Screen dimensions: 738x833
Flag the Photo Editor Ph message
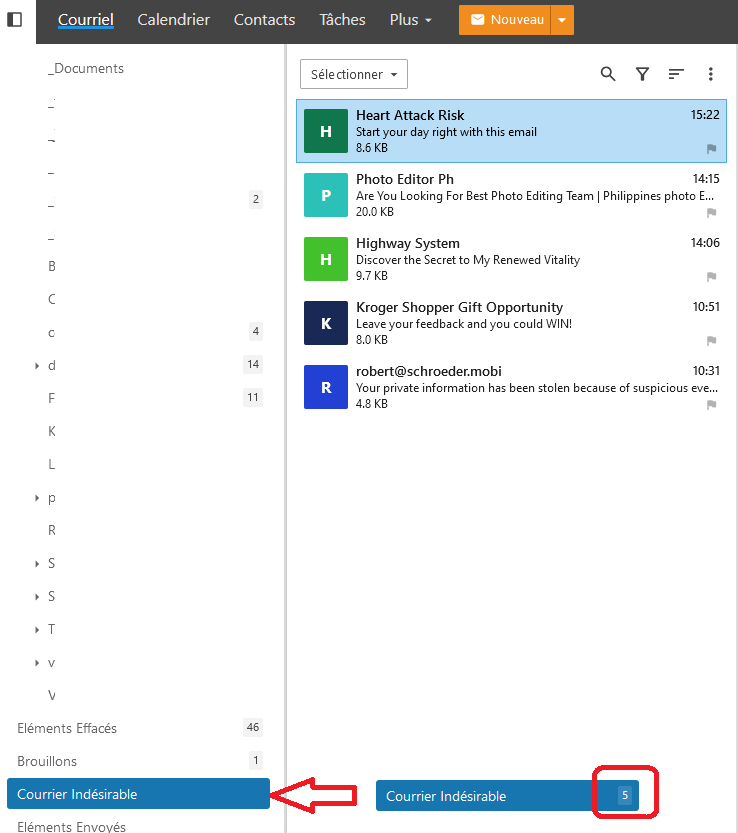(712, 213)
